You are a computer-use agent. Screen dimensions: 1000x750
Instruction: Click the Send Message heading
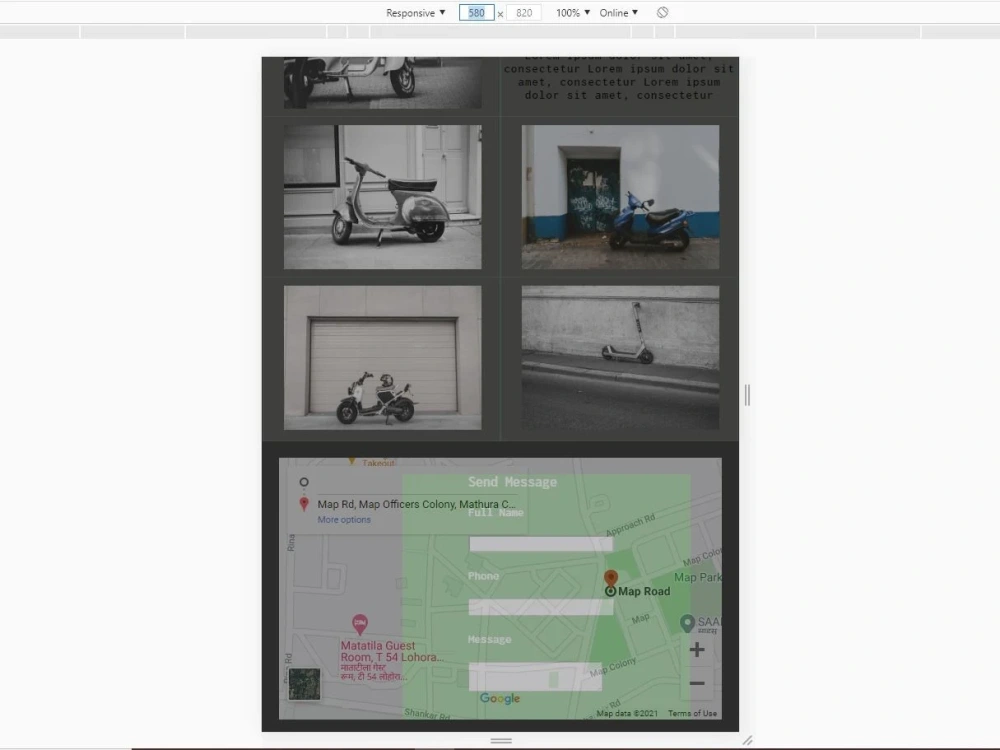pyautogui.click(x=512, y=482)
